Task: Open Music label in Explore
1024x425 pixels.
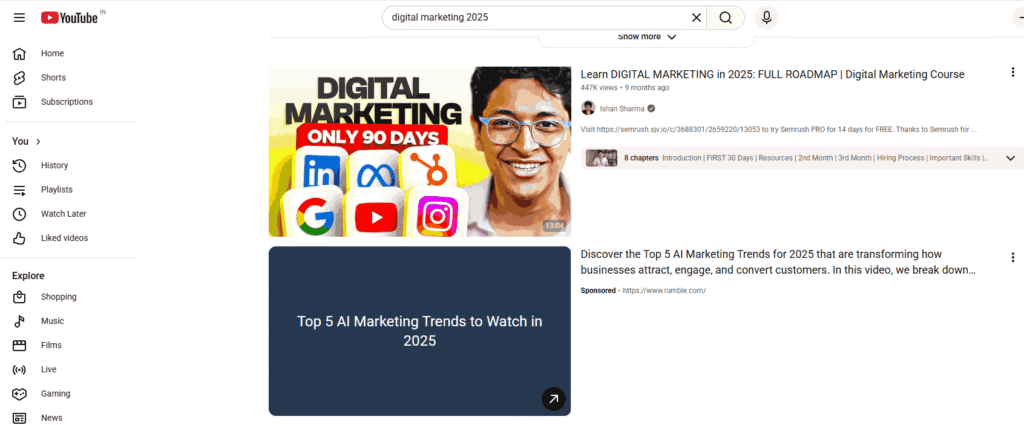Action: [52, 321]
